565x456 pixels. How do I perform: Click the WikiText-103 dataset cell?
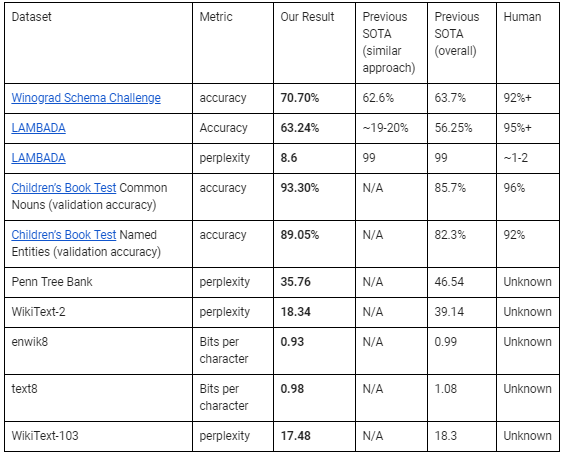pos(98,436)
